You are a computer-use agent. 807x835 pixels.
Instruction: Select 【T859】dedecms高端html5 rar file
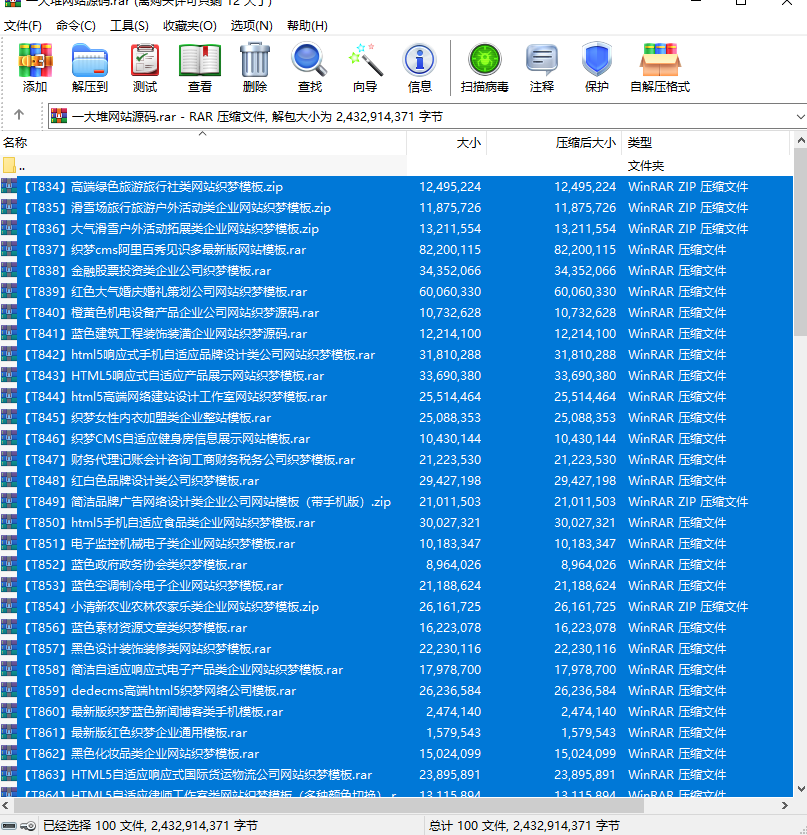click(396, 691)
